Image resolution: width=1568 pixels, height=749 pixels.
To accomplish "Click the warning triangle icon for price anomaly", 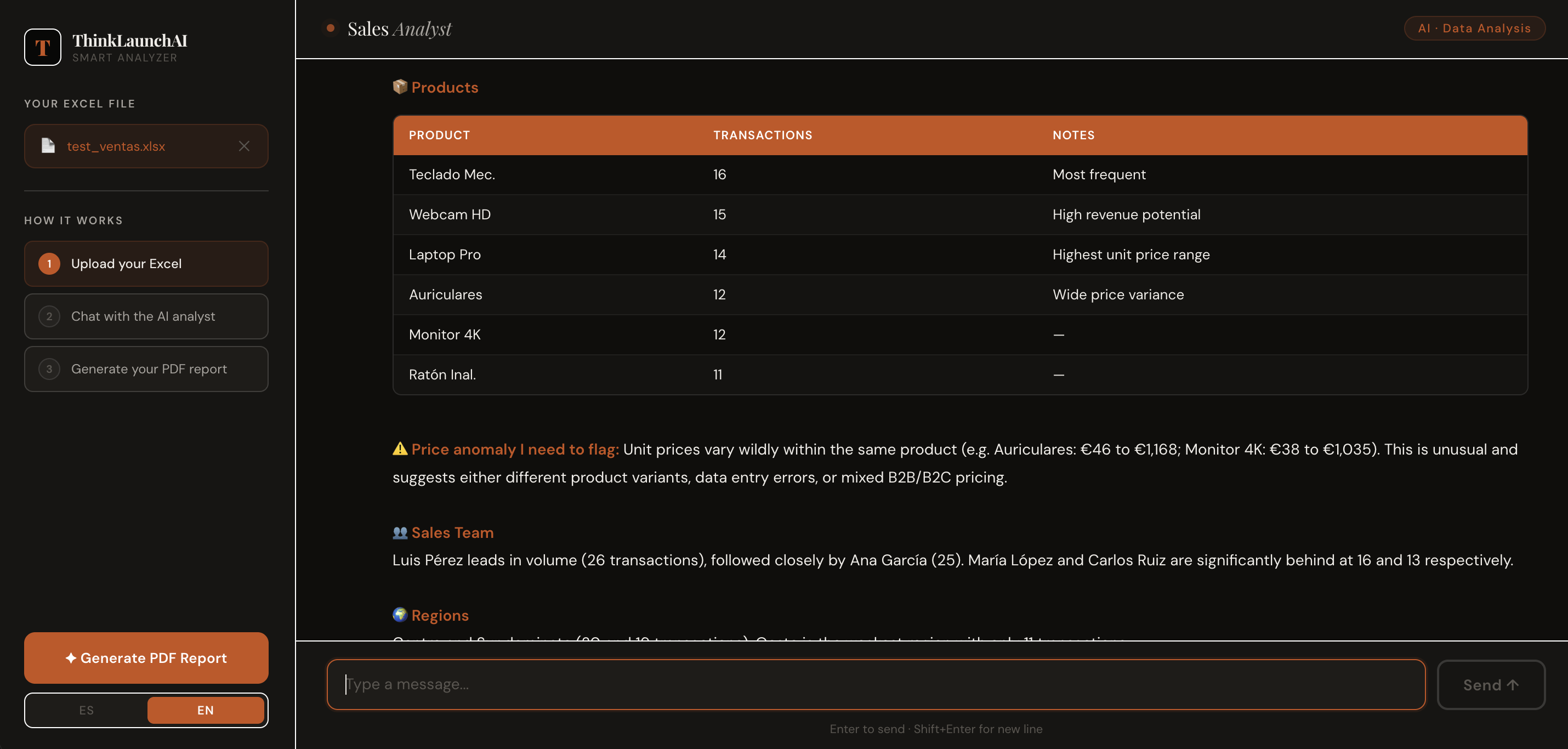I will pos(400,449).
